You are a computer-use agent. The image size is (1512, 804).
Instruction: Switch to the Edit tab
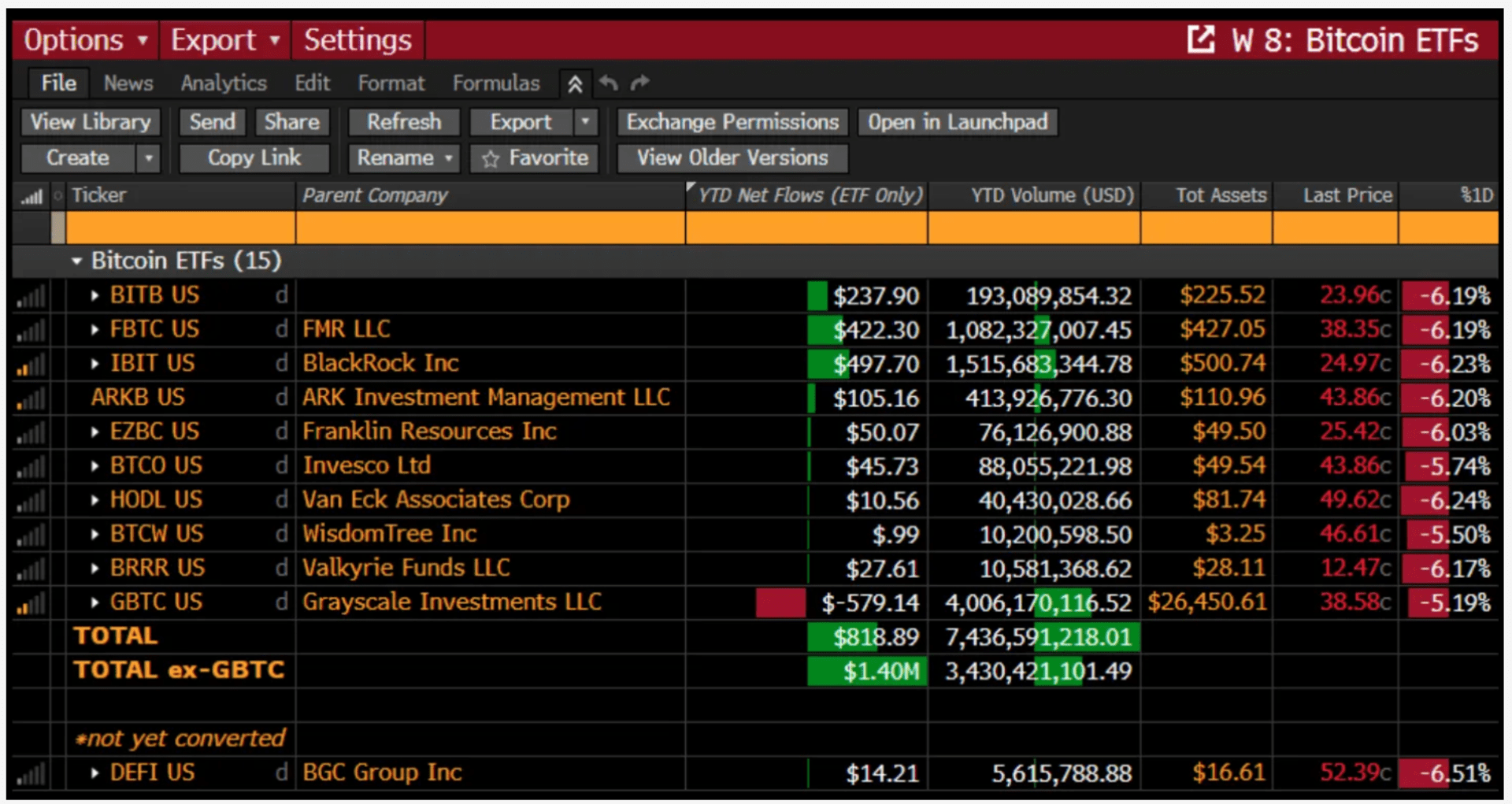click(x=313, y=83)
